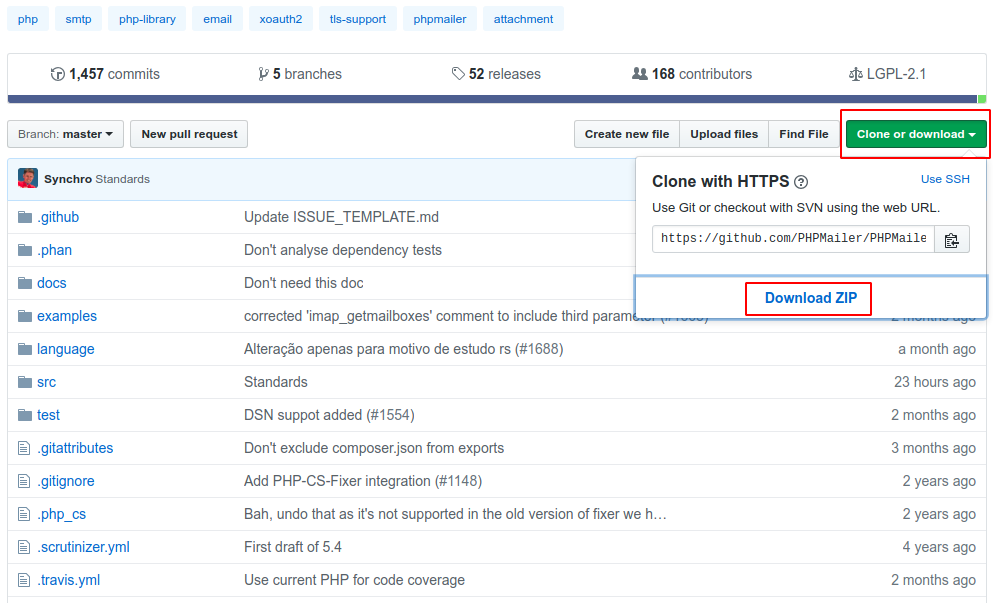Click the .travis.yml file icon
The width and height of the screenshot is (993, 603).
click(24, 580)
